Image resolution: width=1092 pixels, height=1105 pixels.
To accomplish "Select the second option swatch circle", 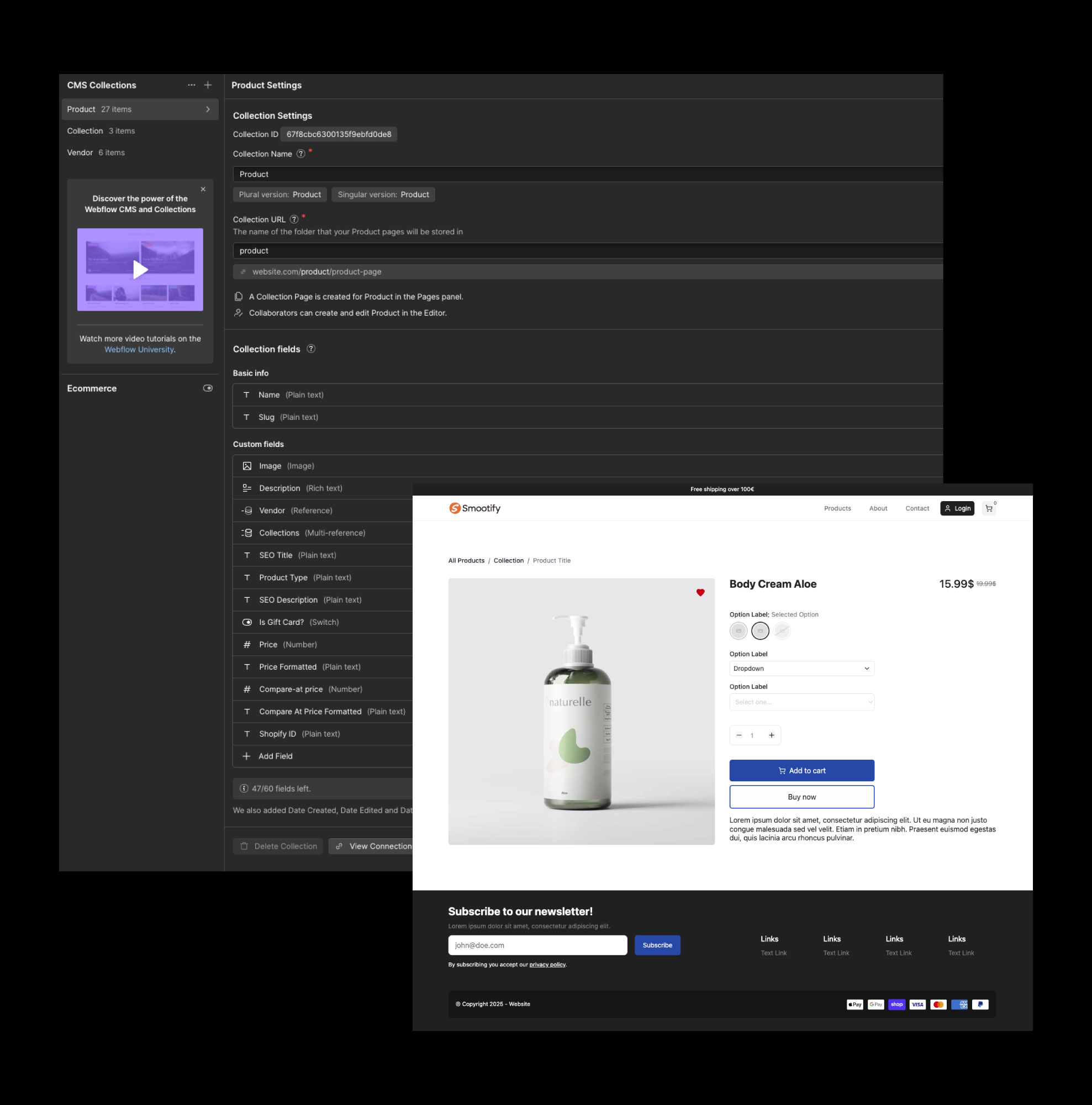I will point(760,631).
